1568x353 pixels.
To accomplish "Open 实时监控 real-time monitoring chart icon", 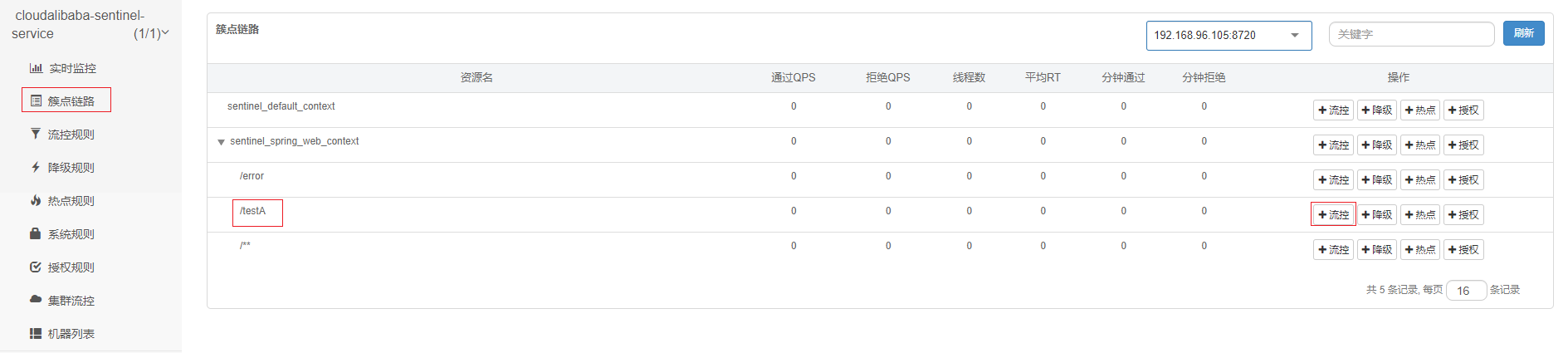I will 36,68.
